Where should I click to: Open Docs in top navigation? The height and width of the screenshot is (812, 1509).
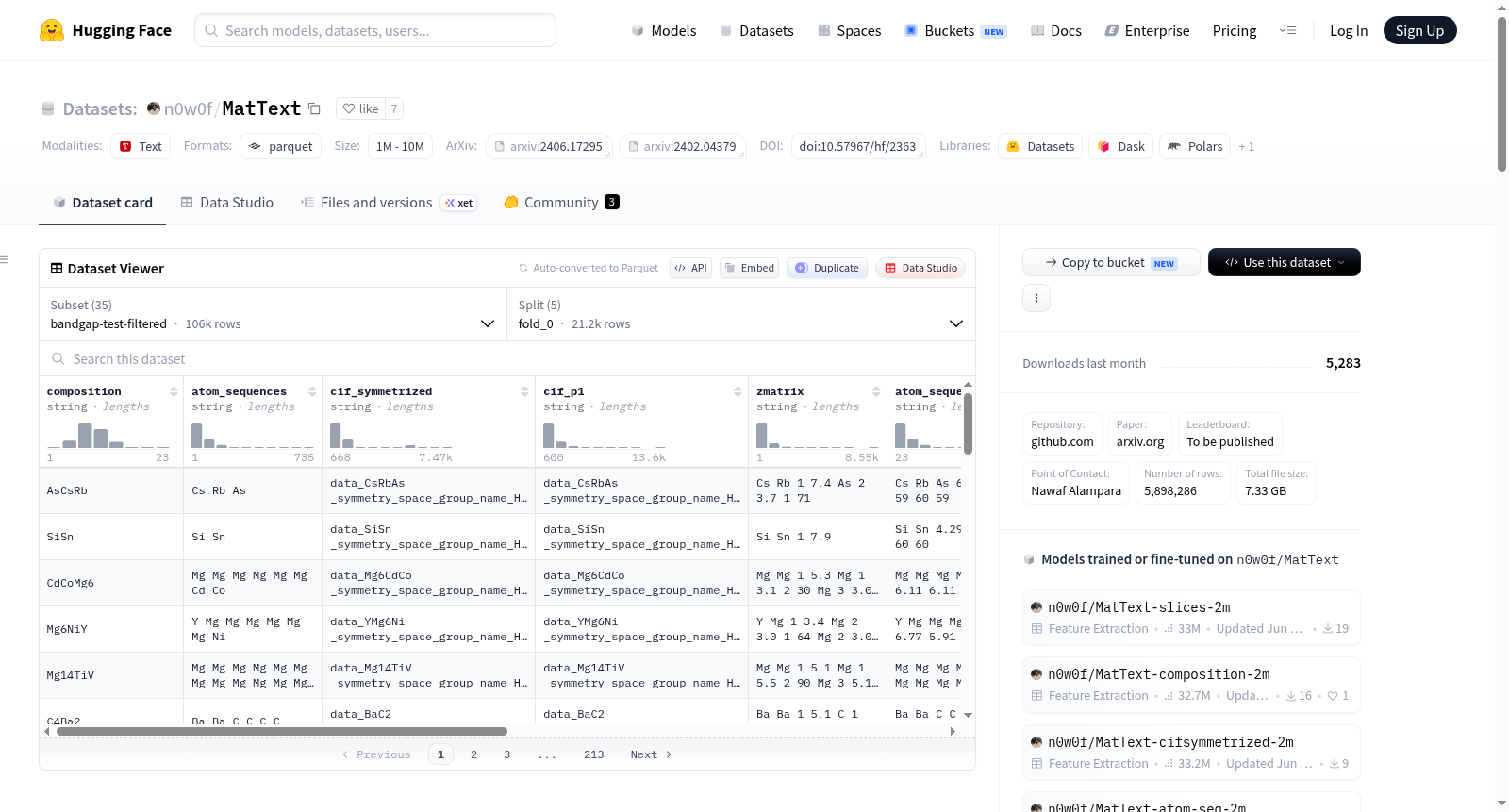pyautogui.click(x=1056, y=30)
